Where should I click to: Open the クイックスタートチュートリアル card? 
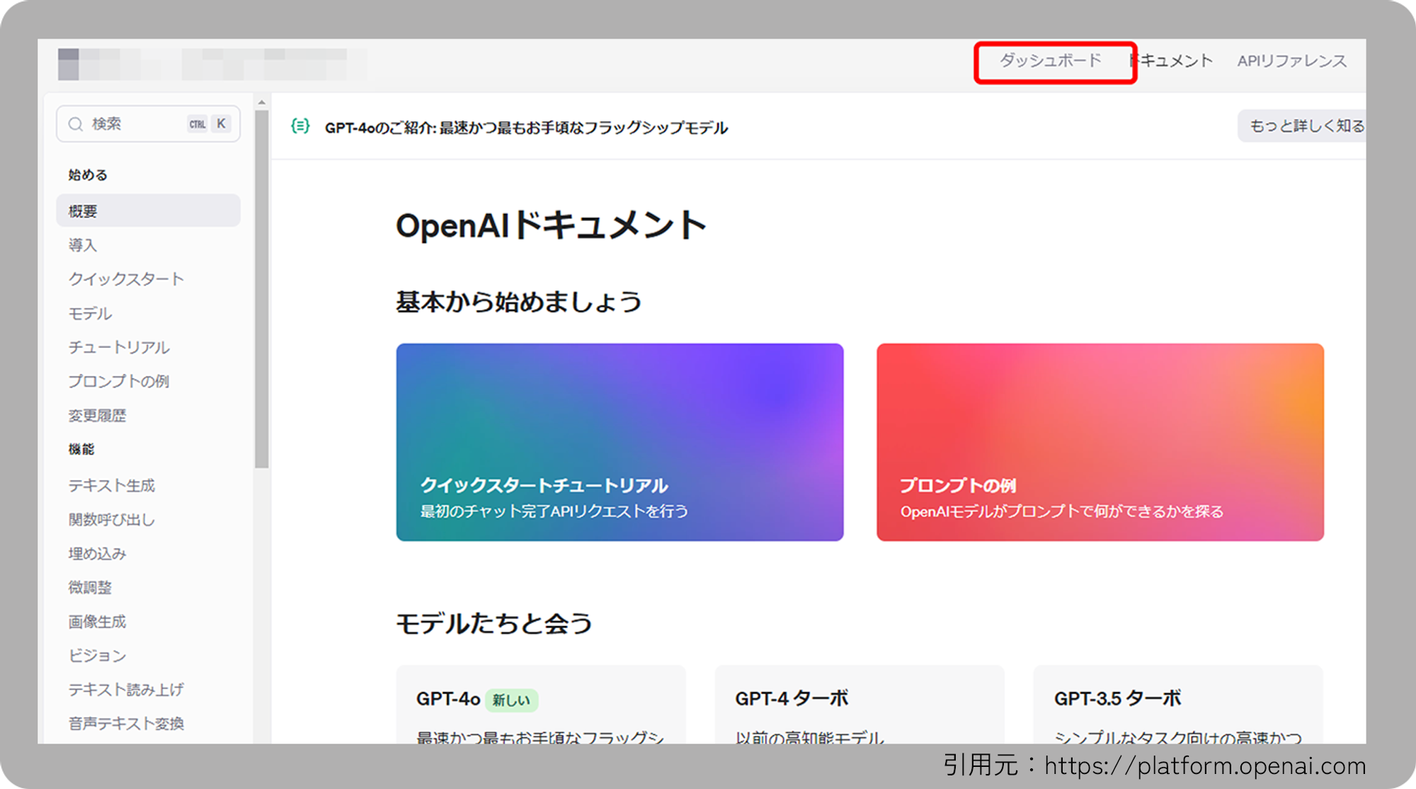coord(620,442)
